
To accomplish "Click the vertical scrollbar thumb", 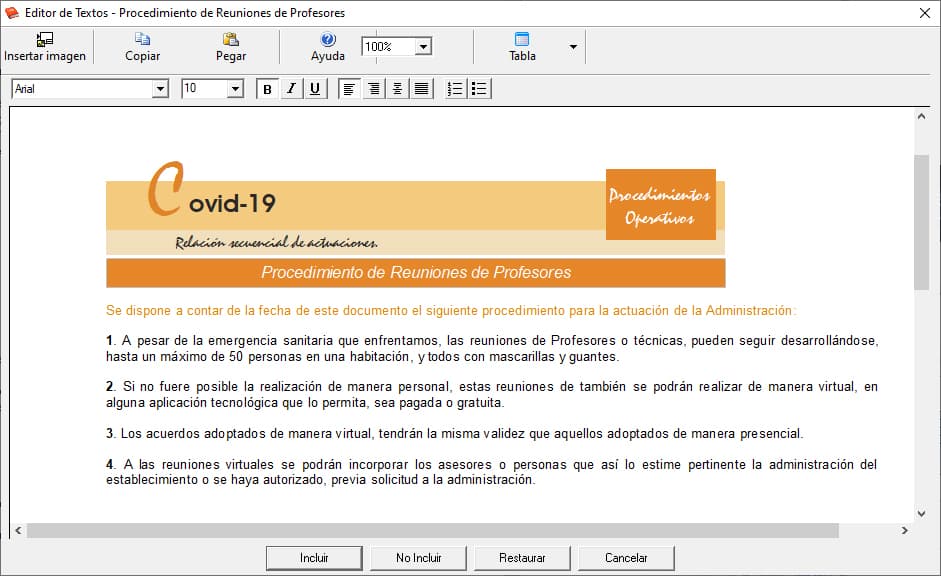I will (x=921, y=222).
